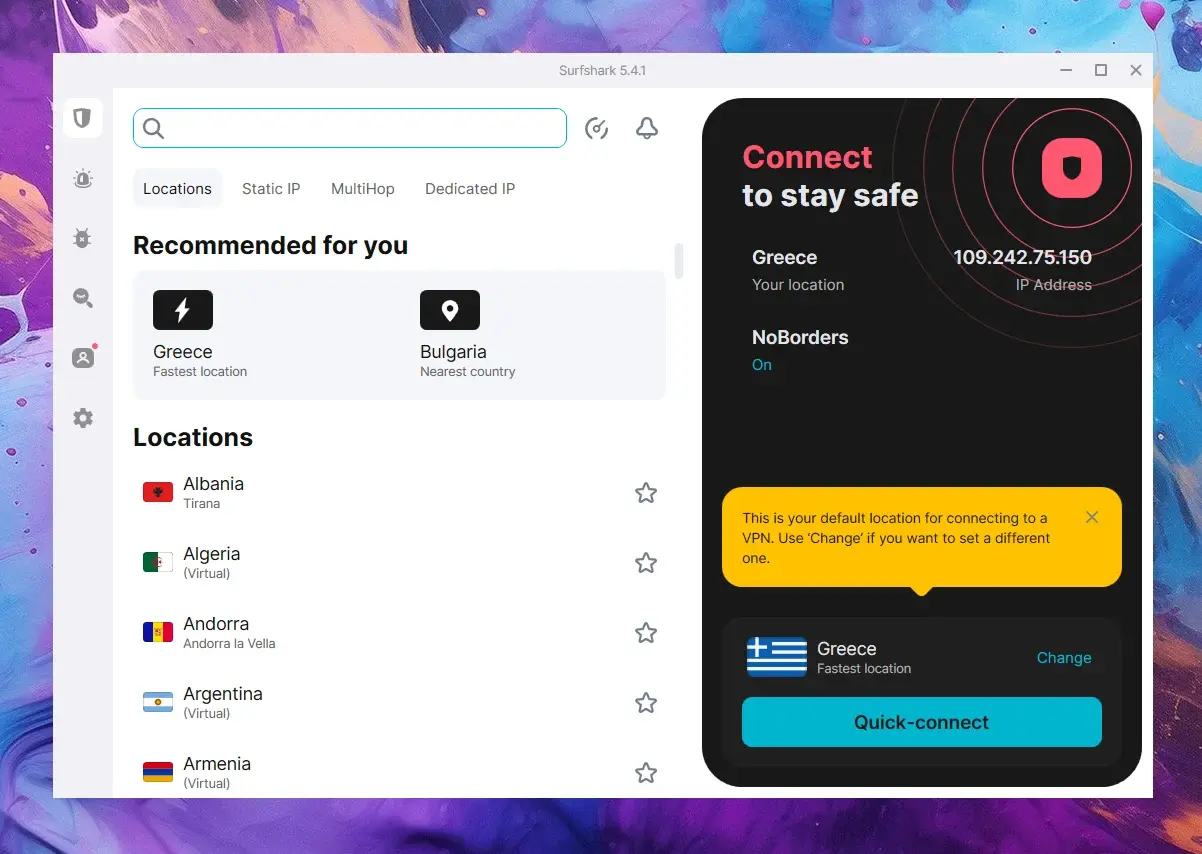
Task: Click the IP address 109.242.75.150
Action: coord(1022,257)
